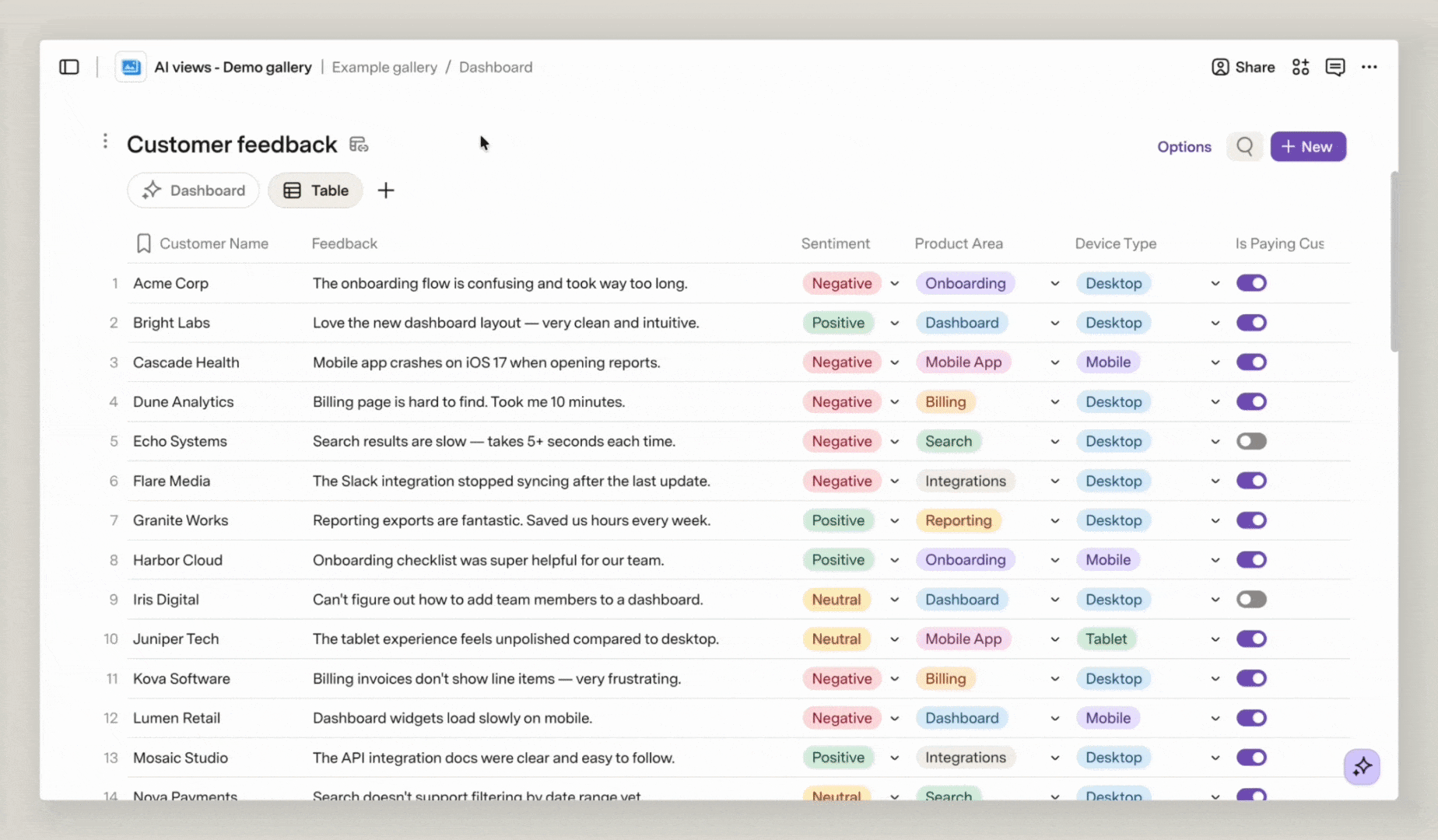Click the vertical dots beside Customer feedback

(x=105, y=141)
